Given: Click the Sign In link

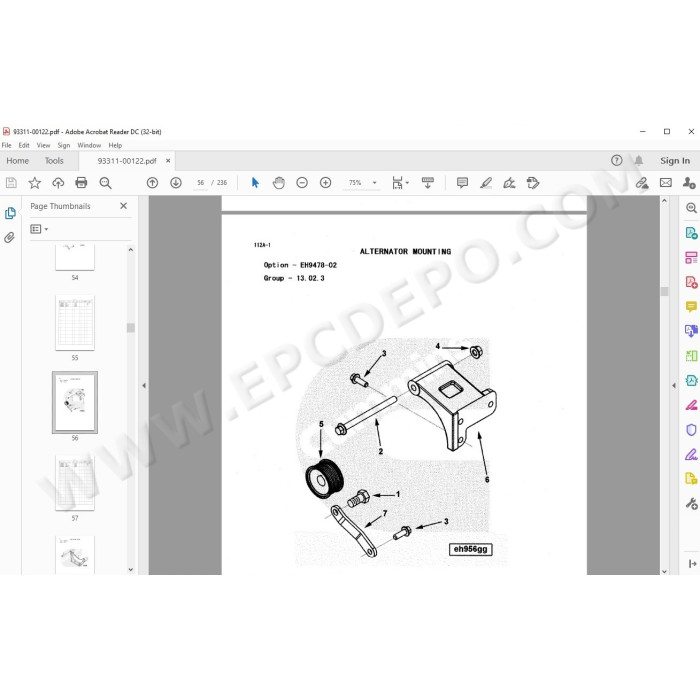Looking at the screenshot, I should [x=675, y=161].
